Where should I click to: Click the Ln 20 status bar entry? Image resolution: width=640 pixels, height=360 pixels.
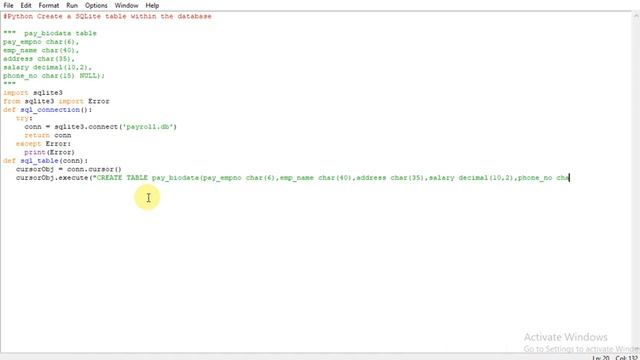(601, 358)
